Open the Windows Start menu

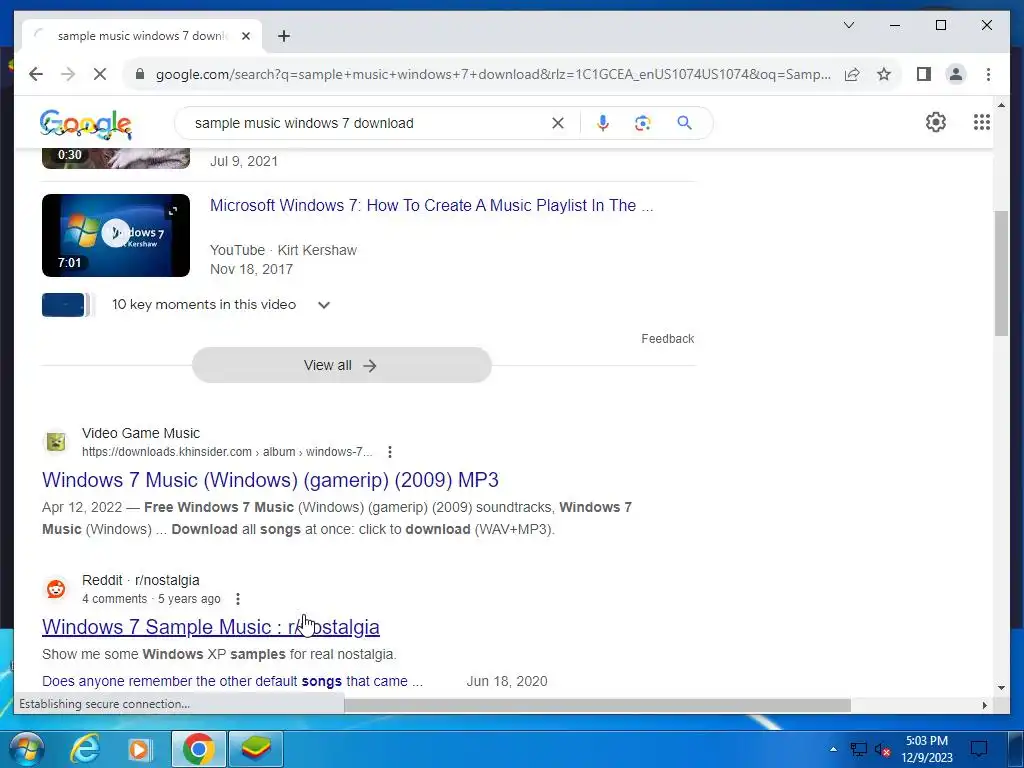25,748
